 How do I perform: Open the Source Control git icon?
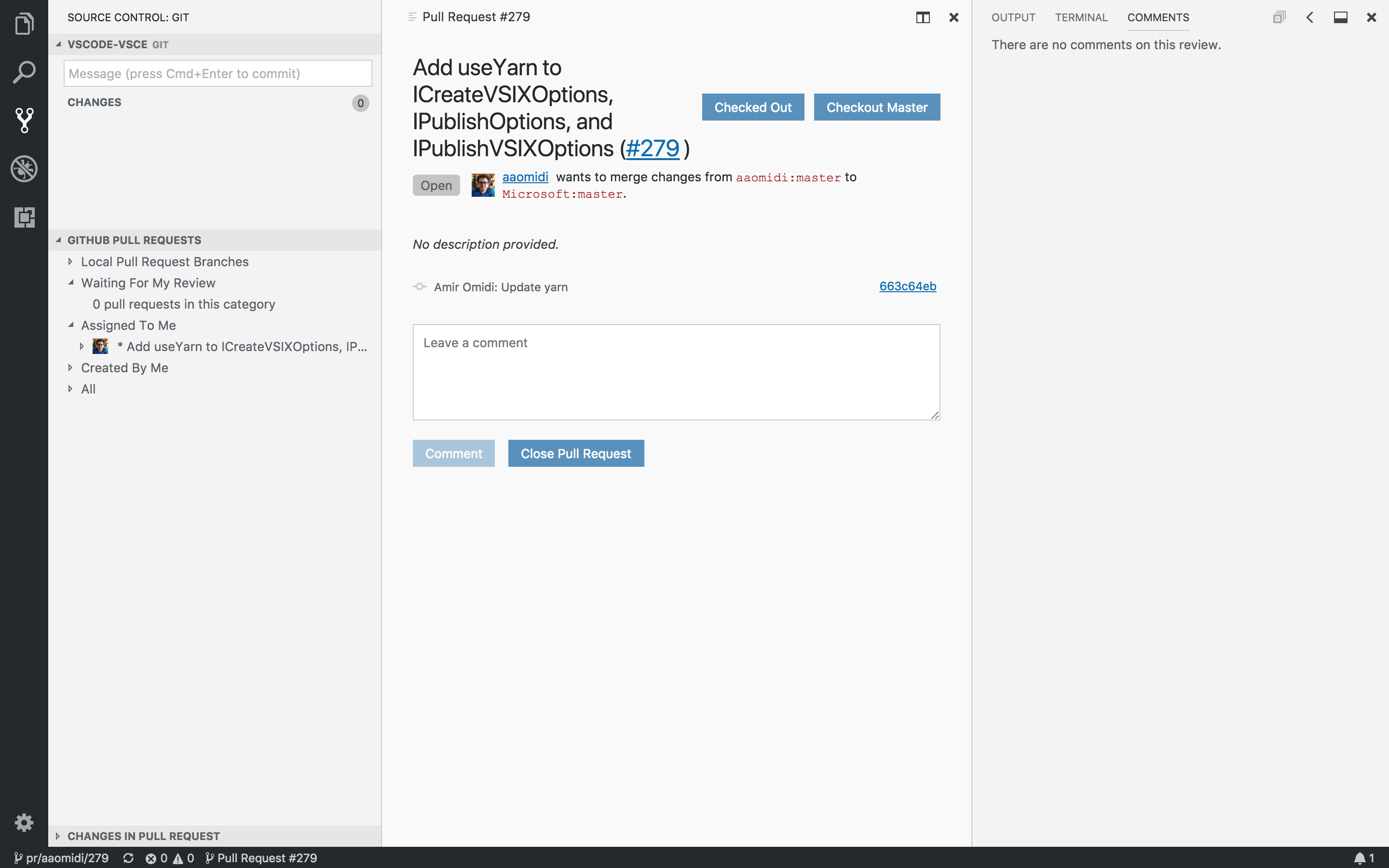(24, 121)
